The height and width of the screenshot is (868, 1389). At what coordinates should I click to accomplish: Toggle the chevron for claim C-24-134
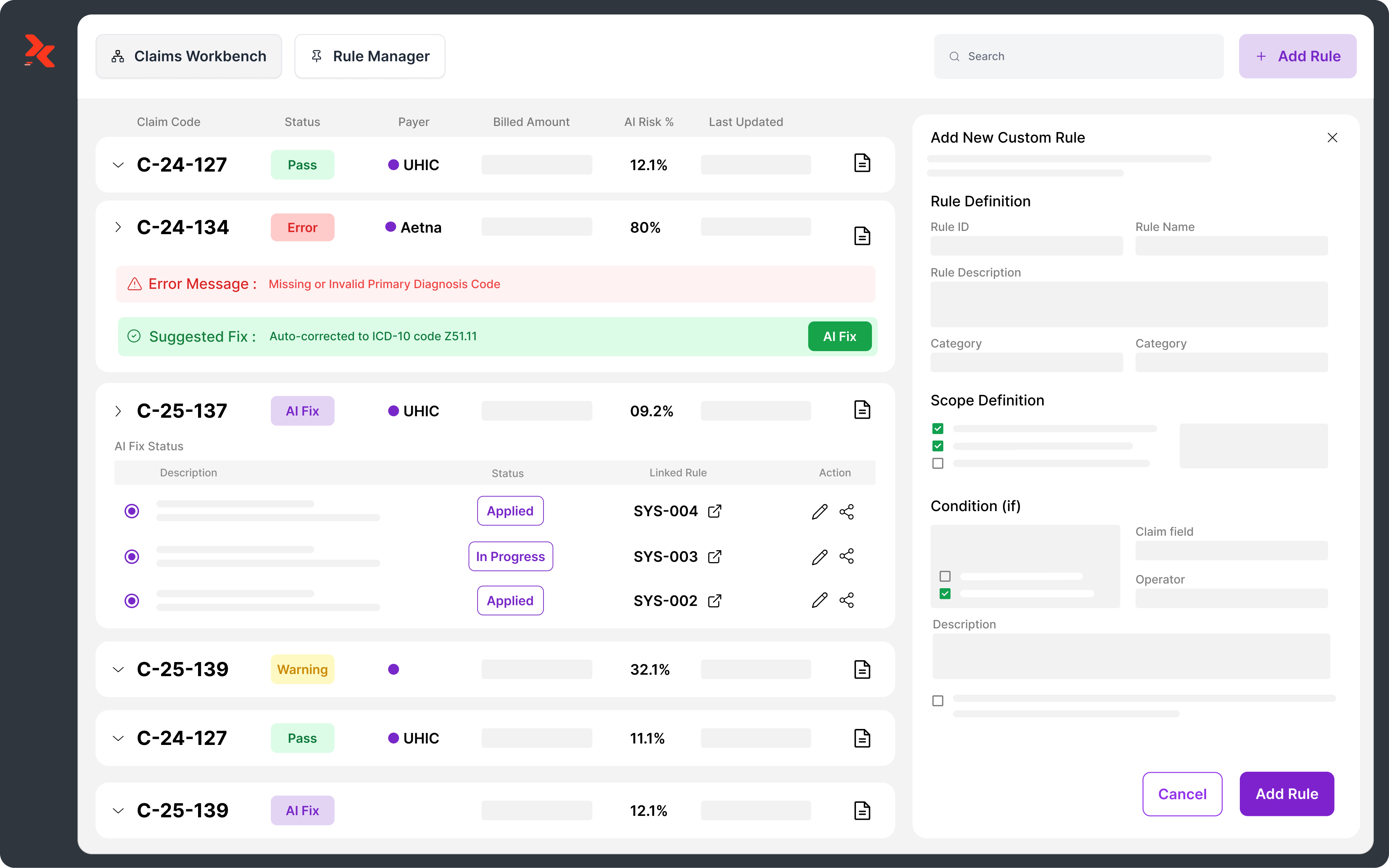(x=118, y=227)
